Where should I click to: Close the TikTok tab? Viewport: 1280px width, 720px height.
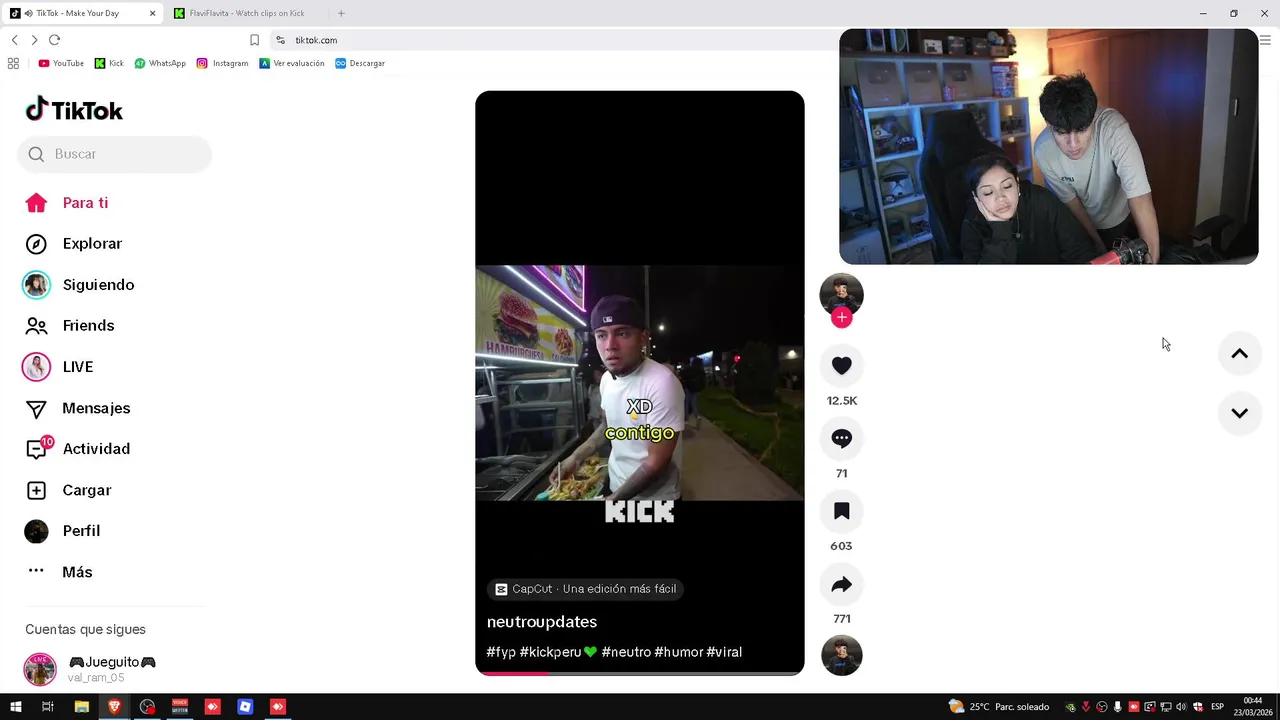click(x=152, y=13)
